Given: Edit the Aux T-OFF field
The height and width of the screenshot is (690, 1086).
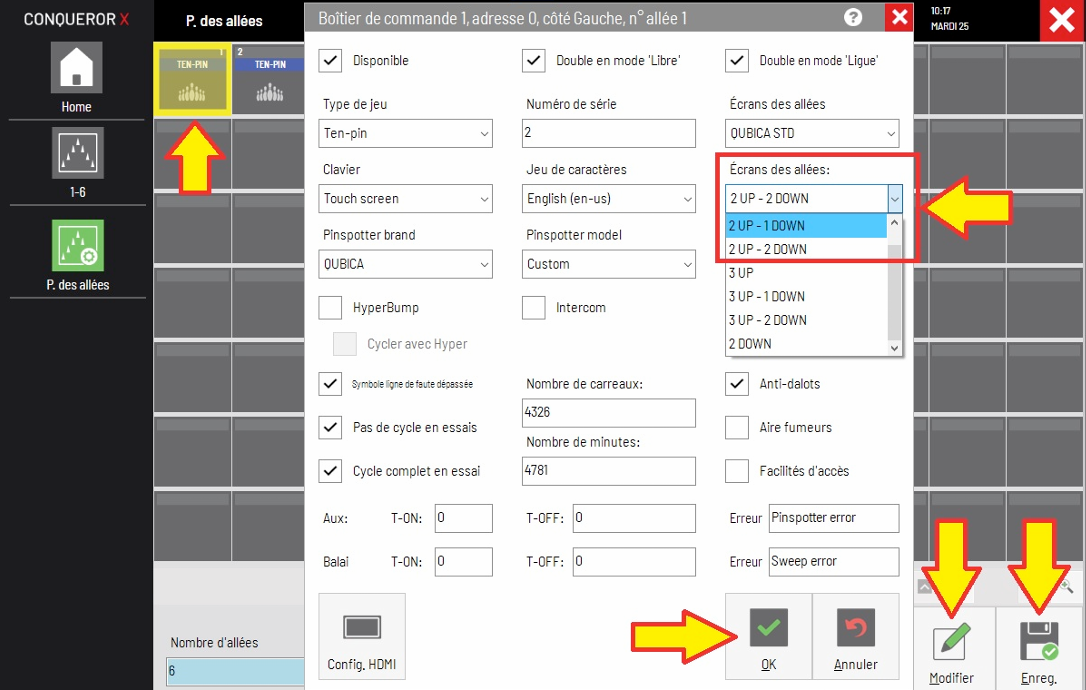Looking at the screenshot, I should click(634, 518).
